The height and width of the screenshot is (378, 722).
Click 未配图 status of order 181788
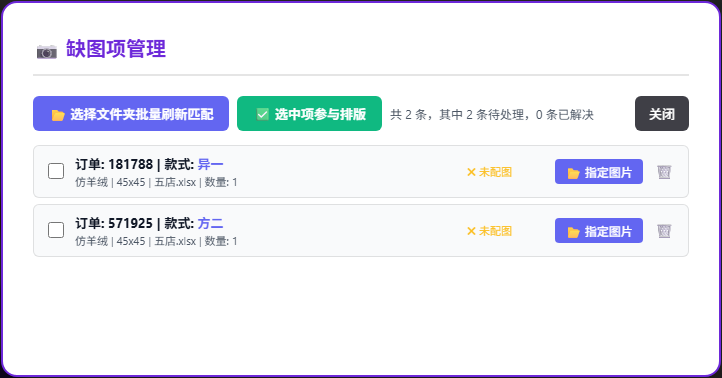click(x=489, y=172)
